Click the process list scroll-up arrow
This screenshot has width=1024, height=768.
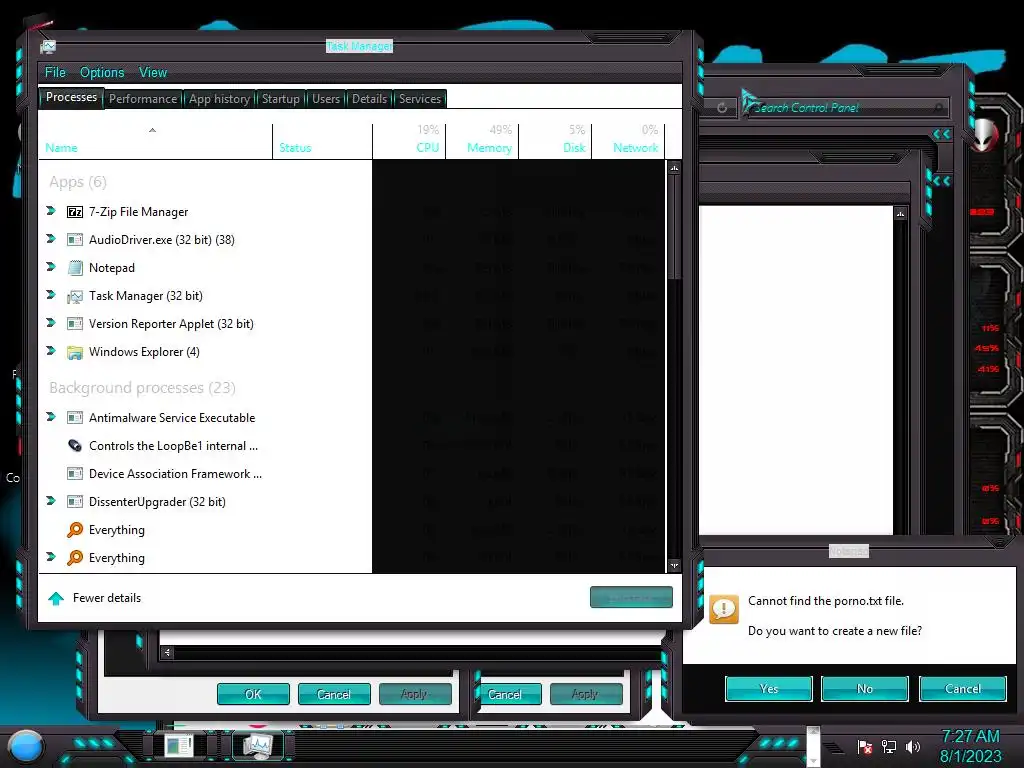(x=675, y=168)
